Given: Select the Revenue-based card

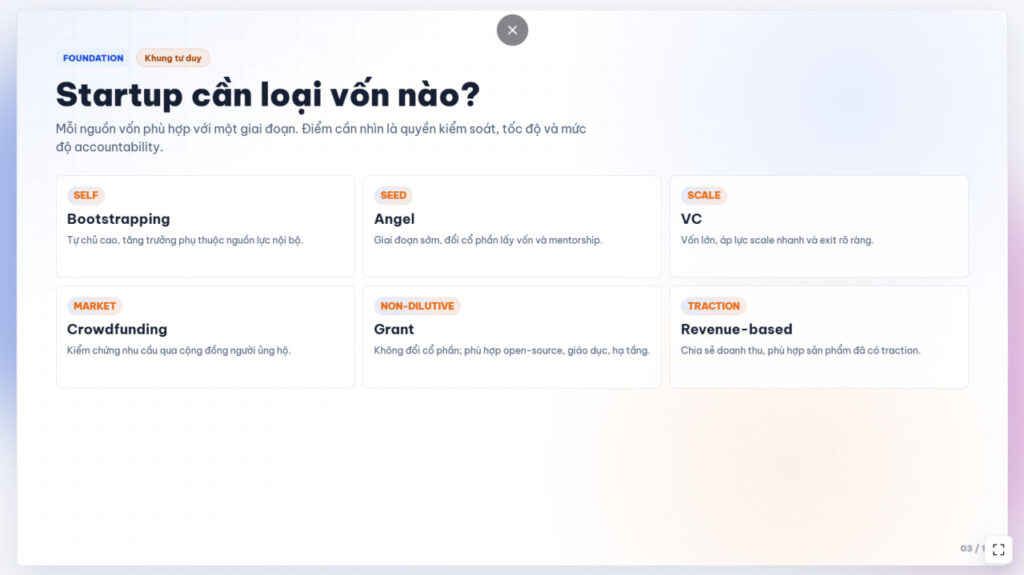Looking at the screenshot, I should [x=819, y=337].
